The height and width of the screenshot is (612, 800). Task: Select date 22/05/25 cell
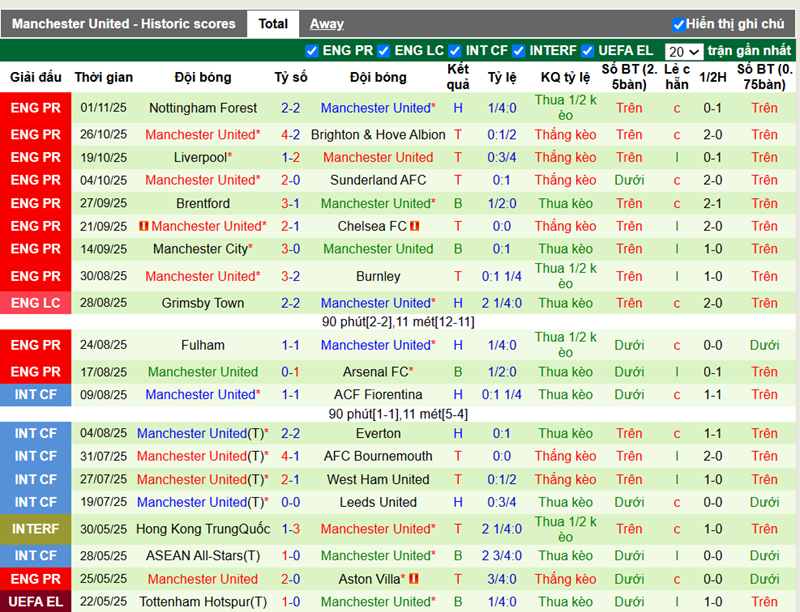point(104,602)
